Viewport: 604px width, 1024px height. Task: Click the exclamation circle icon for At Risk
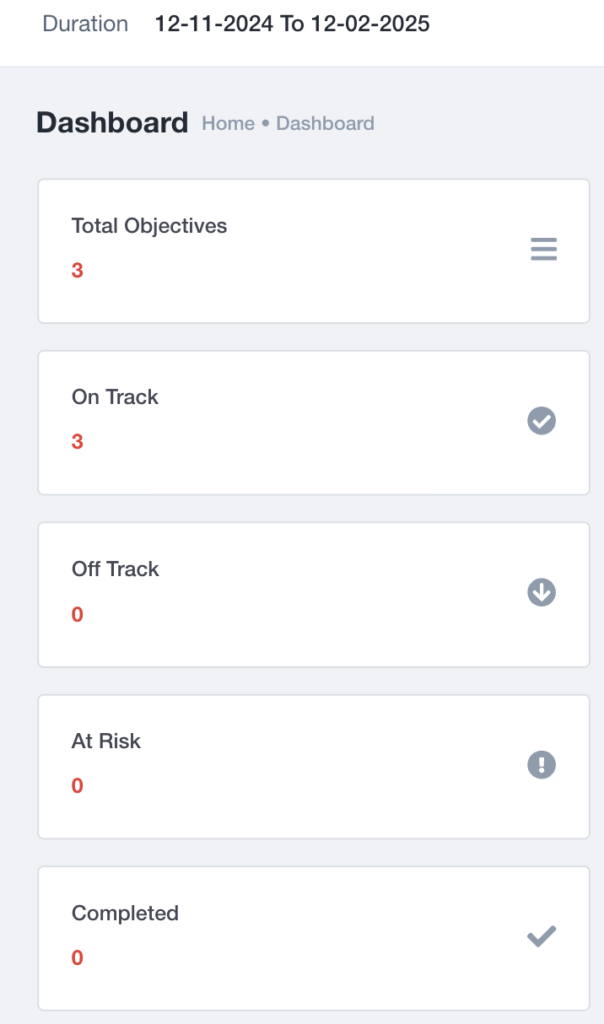(541, 764)
